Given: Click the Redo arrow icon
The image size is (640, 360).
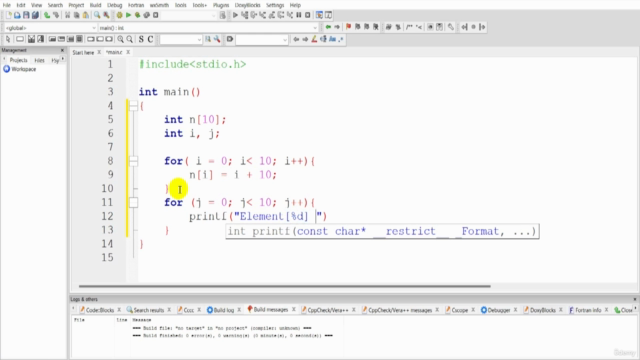Looking at the screenshot, I should click(56, 15).
